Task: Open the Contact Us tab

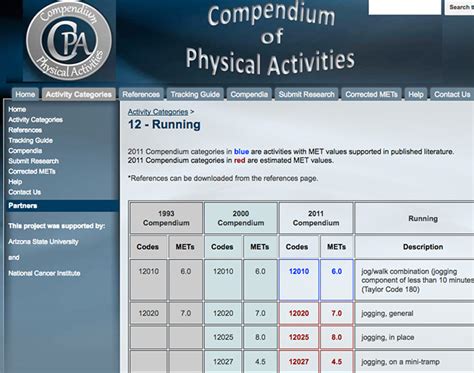Action: point(452,94)
